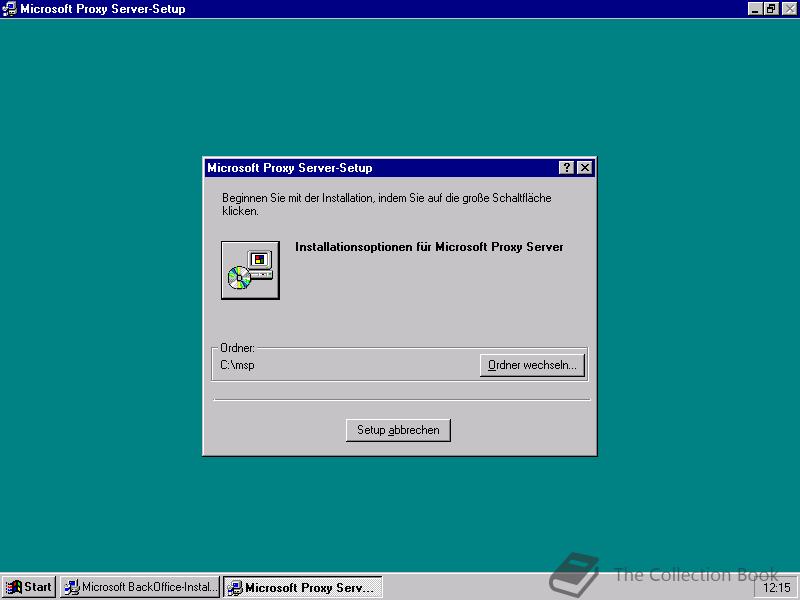The width and height of the screenshot is (800, 600).
Task: Click the large installation options icon button
Action: tap(250, 270)
